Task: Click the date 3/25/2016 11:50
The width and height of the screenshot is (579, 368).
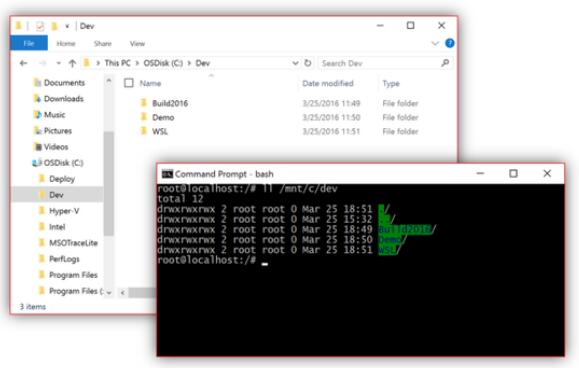Action: pos(331,117)
